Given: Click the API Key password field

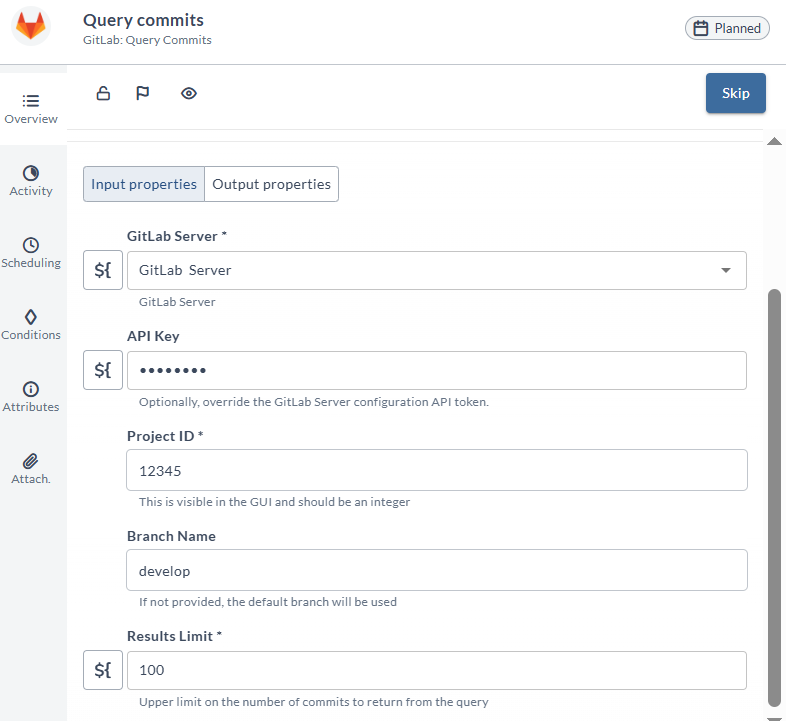Looking at the screenshot, I should click(437, 371).
